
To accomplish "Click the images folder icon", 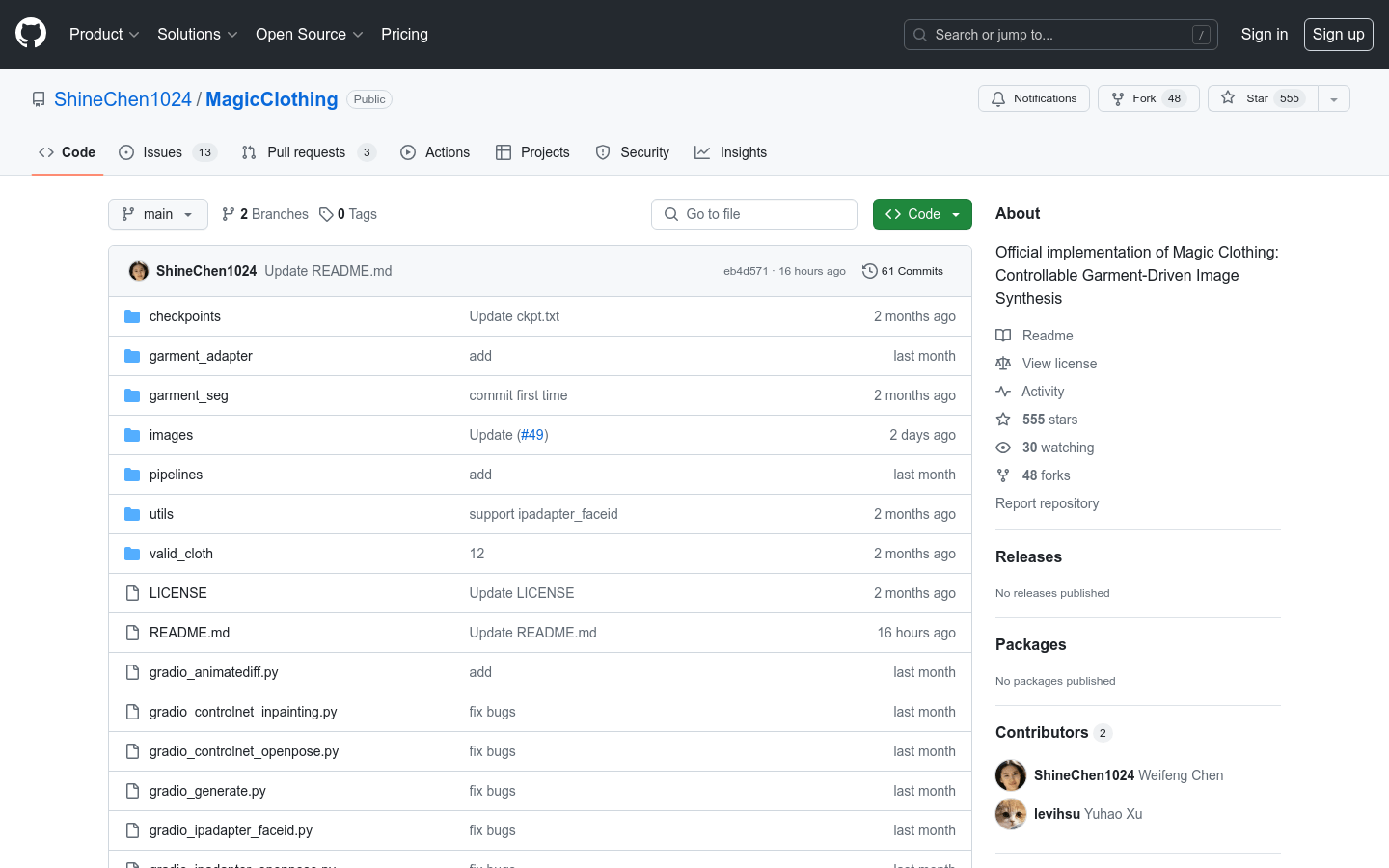I will [x=132, y=435].
